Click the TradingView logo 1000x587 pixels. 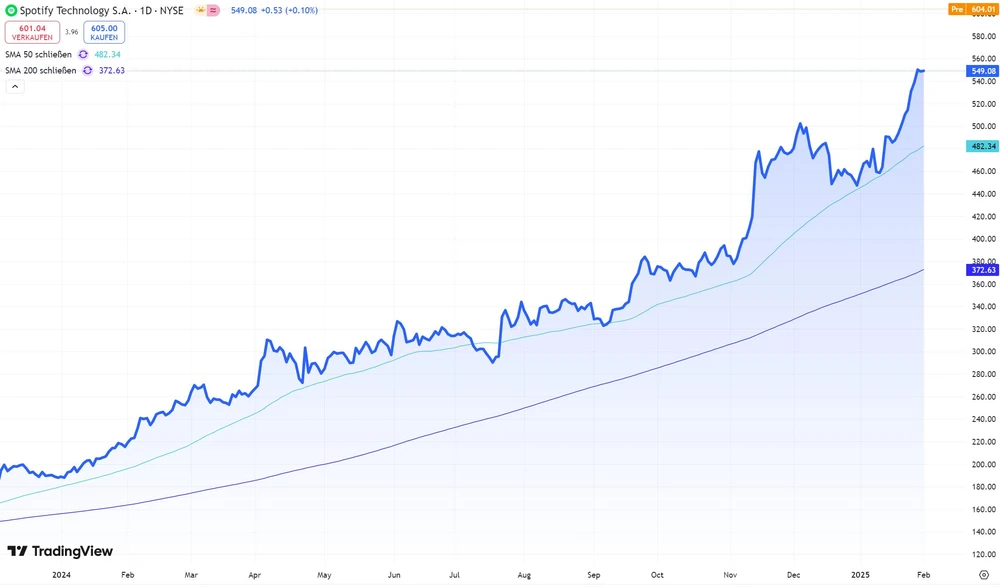tap(60, 551)
